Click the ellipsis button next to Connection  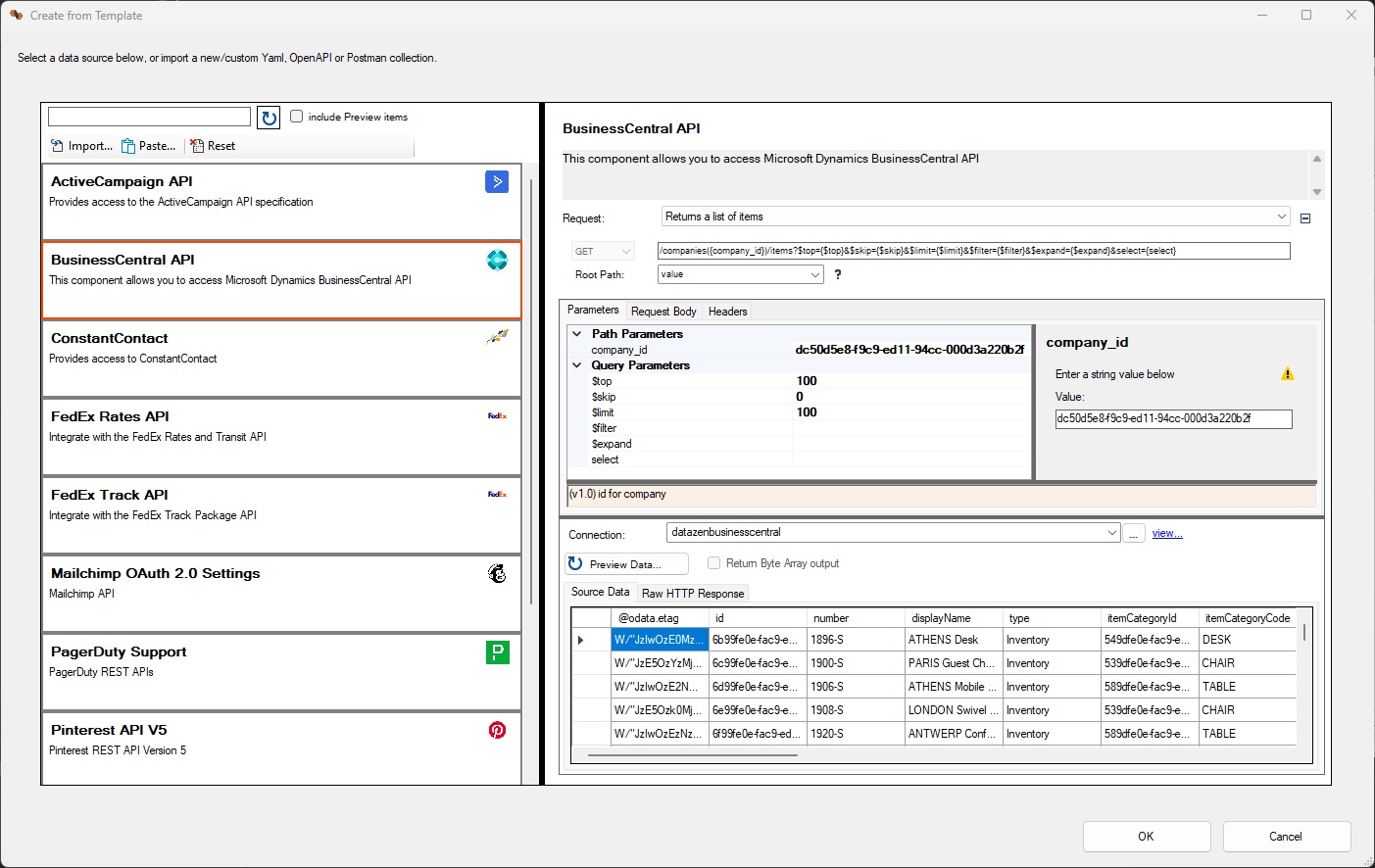pos(1133,533)
